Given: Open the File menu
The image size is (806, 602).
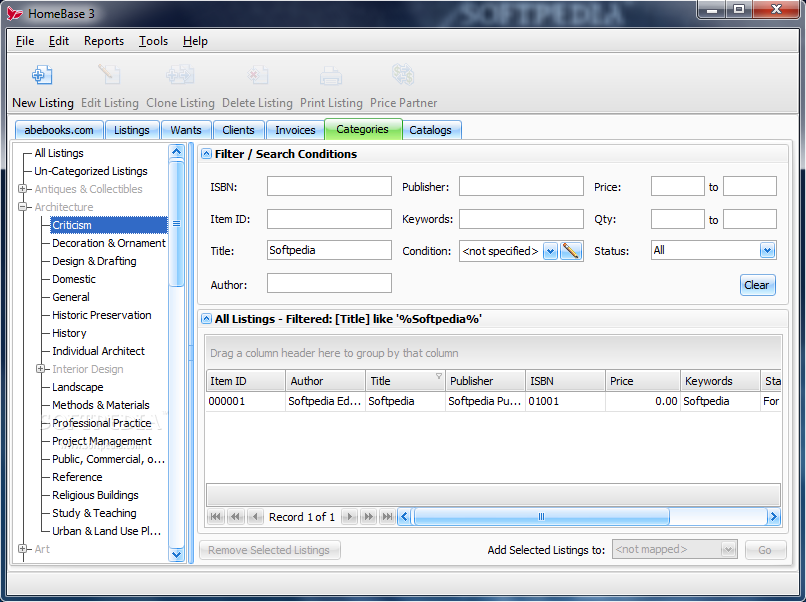Looking at the screenshot, I should [x=25, y=41].
